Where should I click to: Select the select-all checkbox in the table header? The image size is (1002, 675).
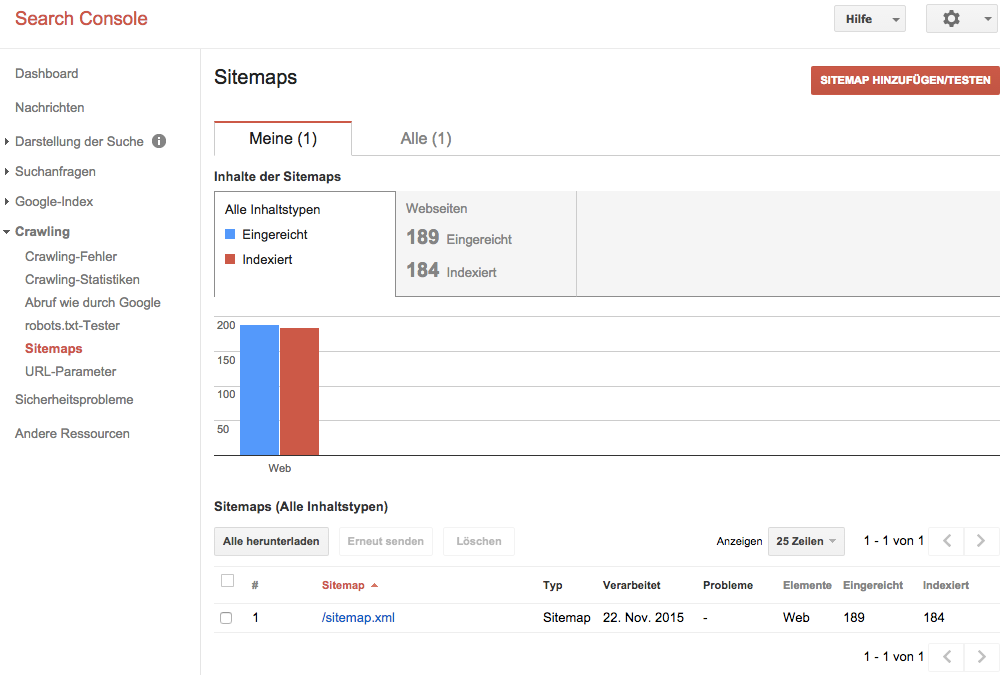(227, 580)
